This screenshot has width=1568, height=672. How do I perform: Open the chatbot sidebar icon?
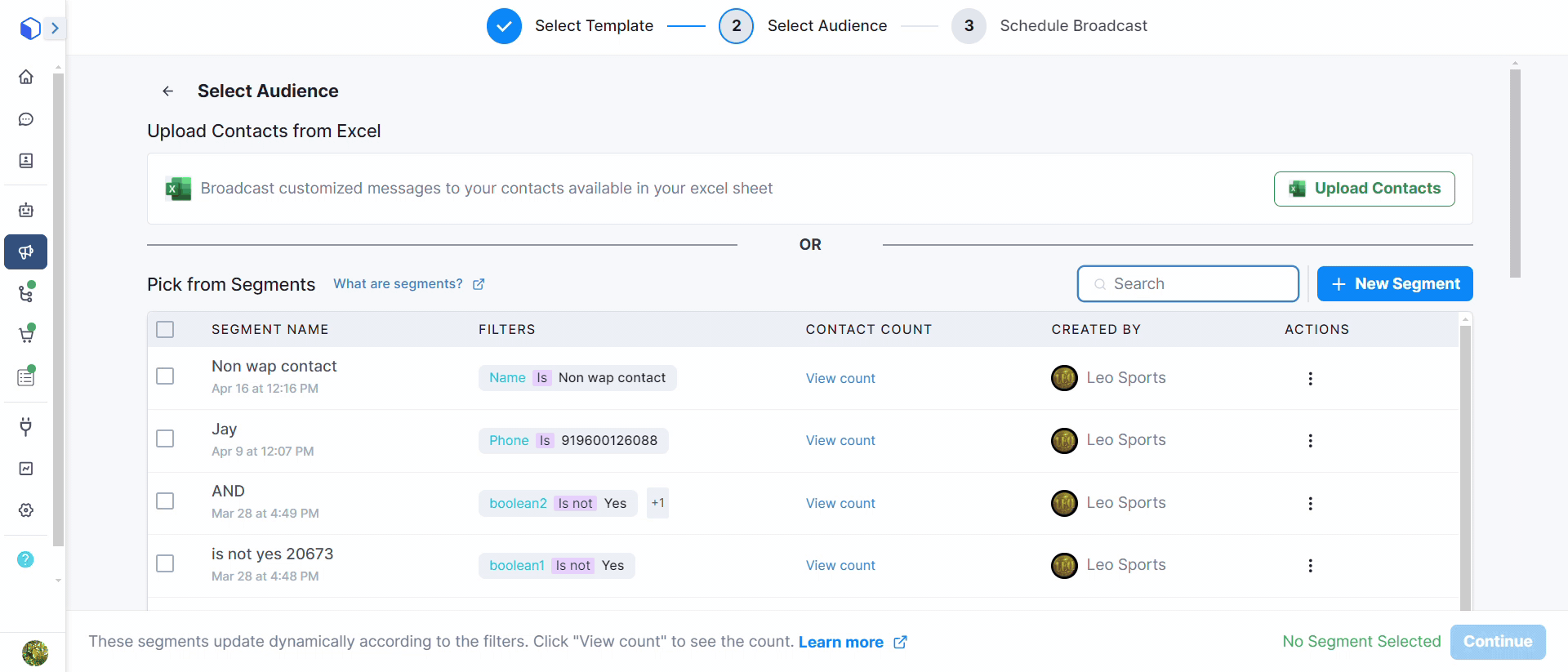point(26,210)
